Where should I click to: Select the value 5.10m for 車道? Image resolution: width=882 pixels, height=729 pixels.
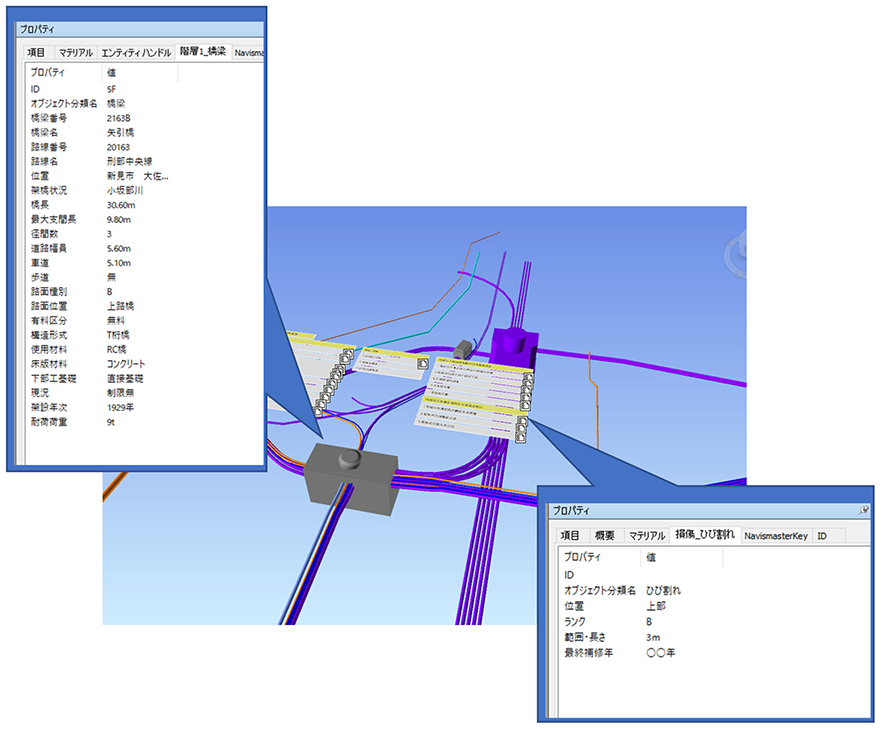click(x=119, y=263)
